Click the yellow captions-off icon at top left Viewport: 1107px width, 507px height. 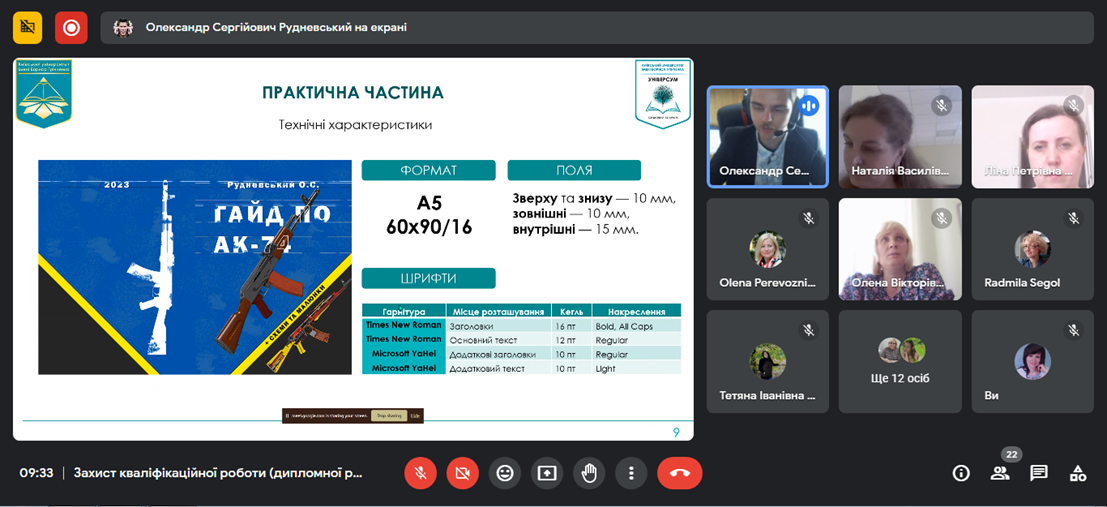[28, 28]
